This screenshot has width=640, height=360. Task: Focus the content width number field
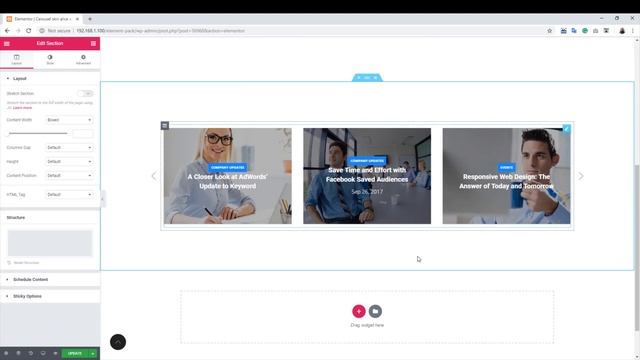coord(82,133)
